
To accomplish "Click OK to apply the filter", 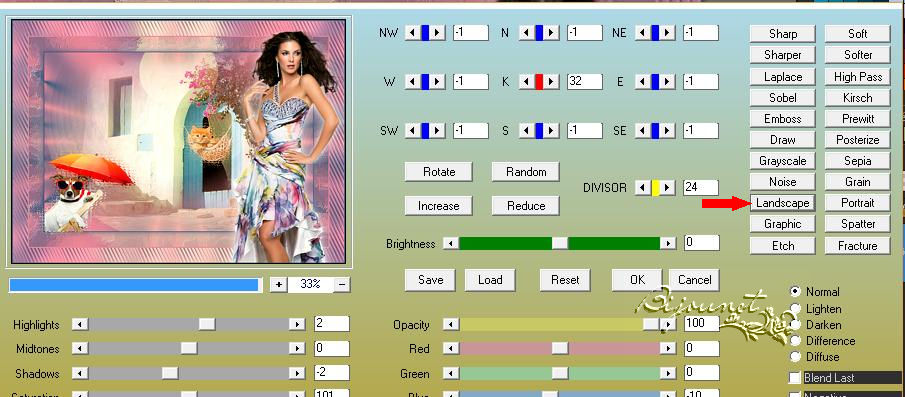I will click(637, 280).
